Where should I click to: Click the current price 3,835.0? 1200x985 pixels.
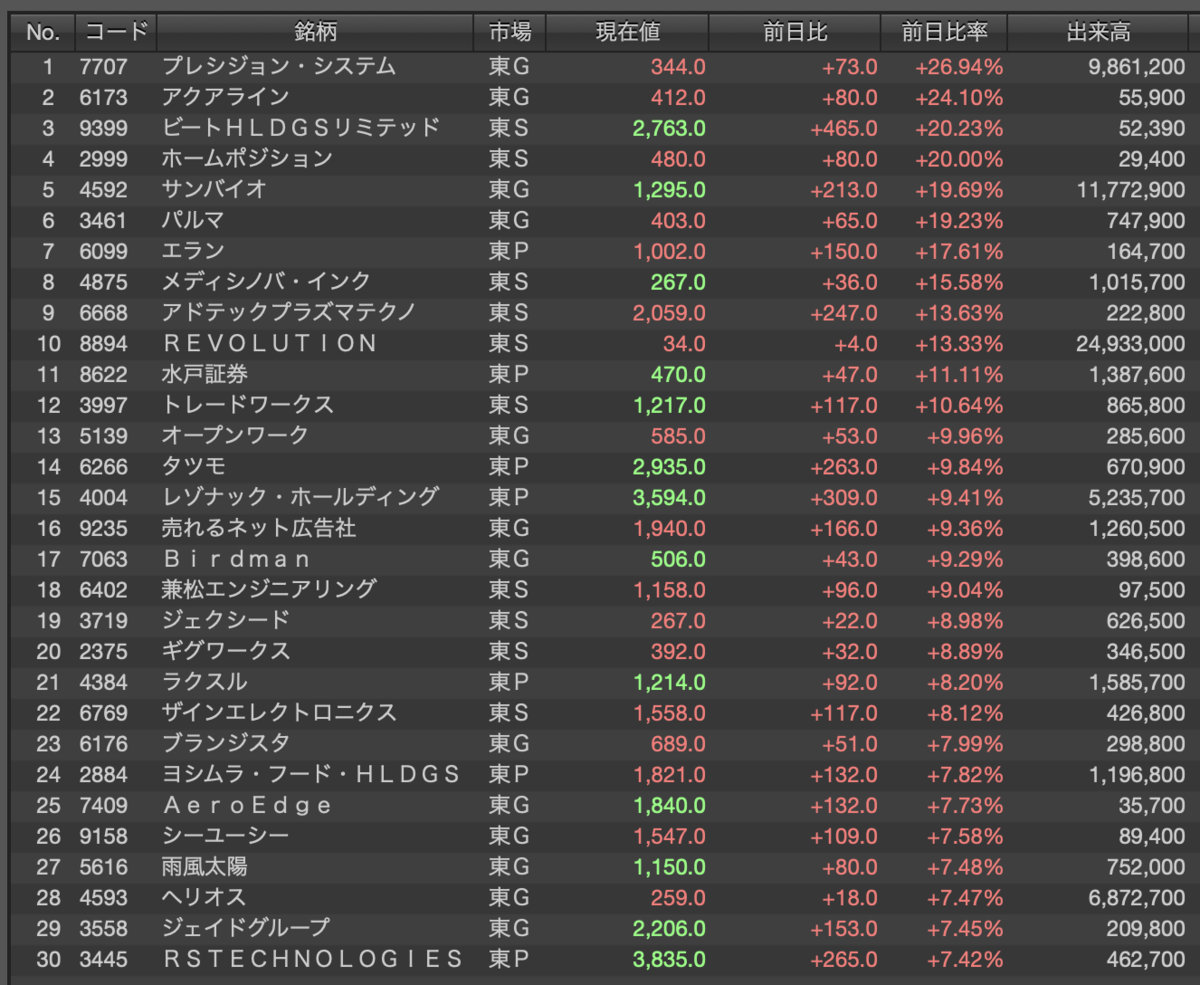pos(669,960)
